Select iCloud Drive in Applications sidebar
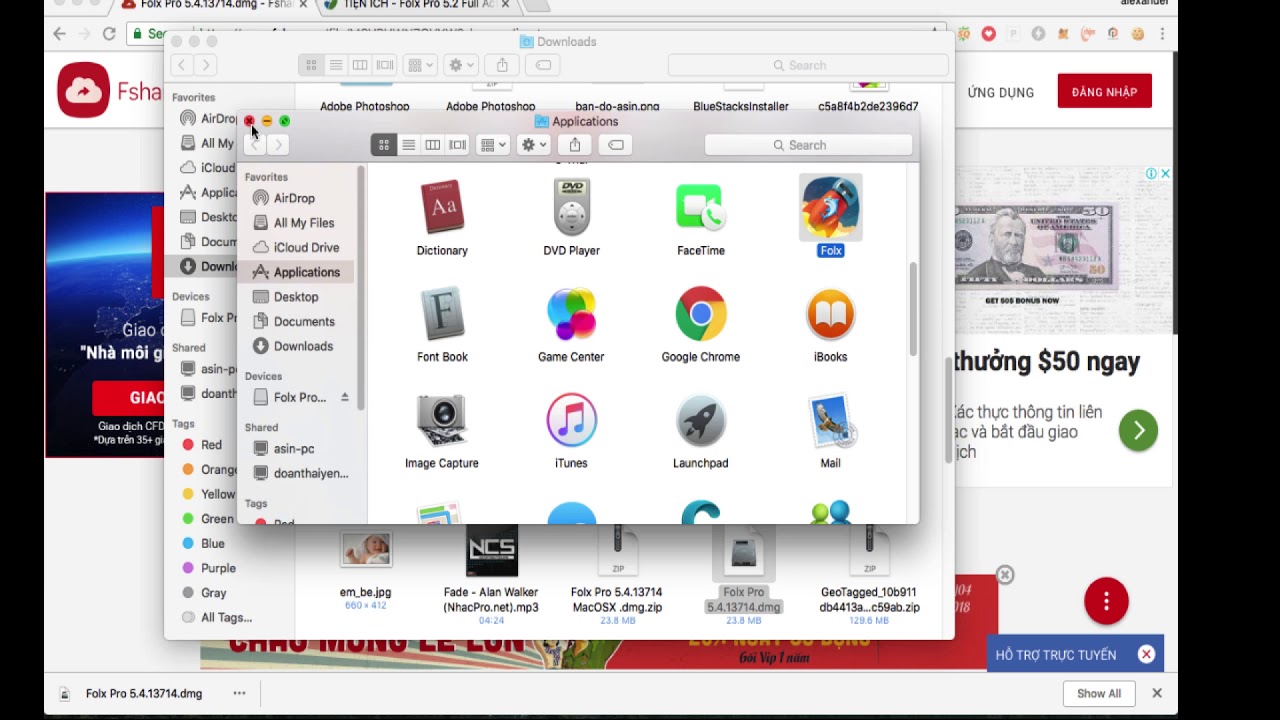 [306, 247]
